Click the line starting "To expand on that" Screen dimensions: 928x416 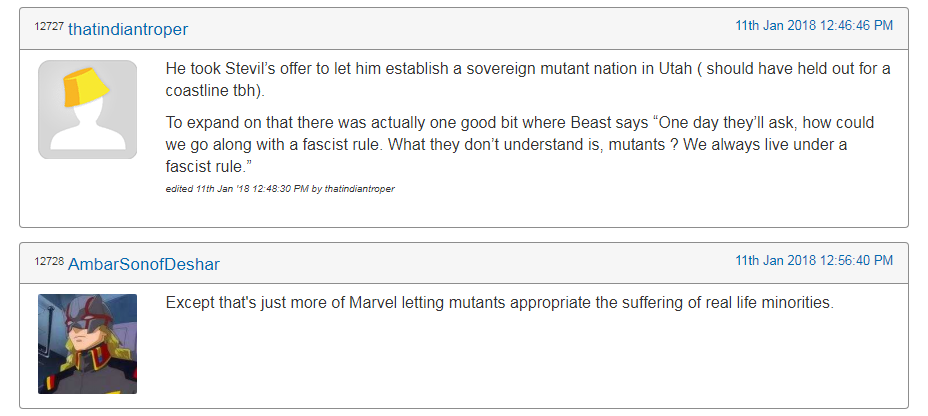pyautogui.click(x=520, y=123)
